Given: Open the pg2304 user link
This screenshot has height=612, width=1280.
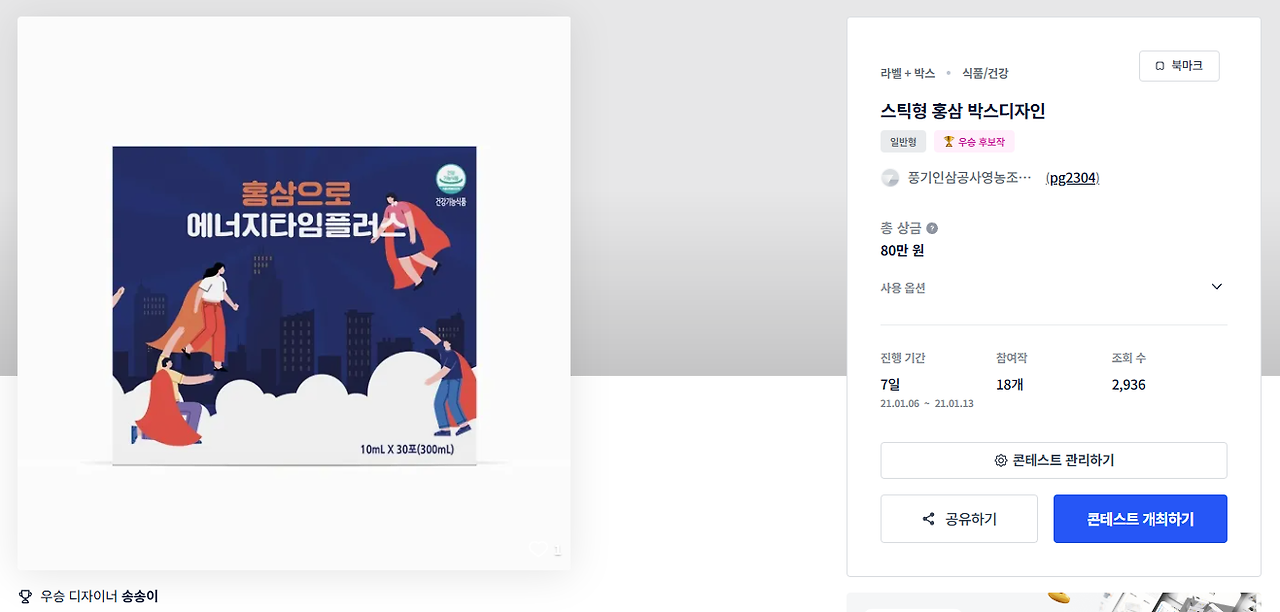Looking at the screenshot, I should tap(1073, 178).
